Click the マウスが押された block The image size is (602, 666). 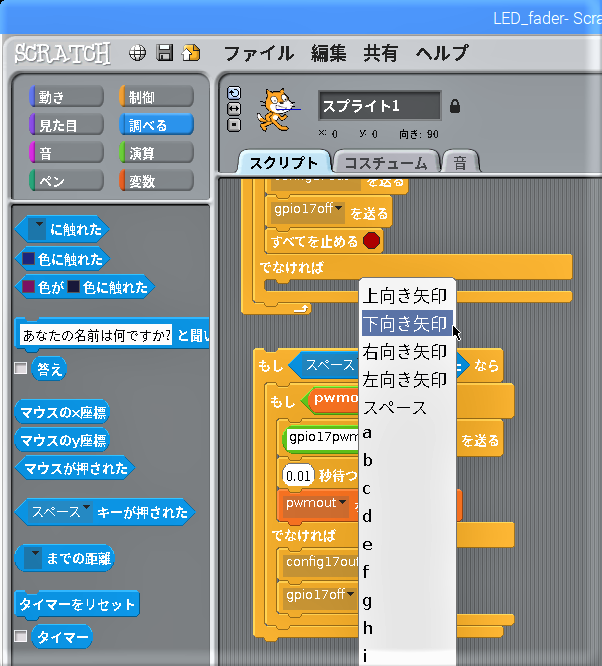pos(75,468)
